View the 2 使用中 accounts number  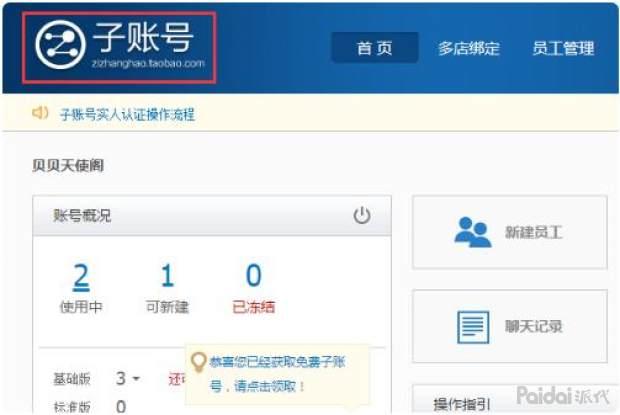click(81, 275)
